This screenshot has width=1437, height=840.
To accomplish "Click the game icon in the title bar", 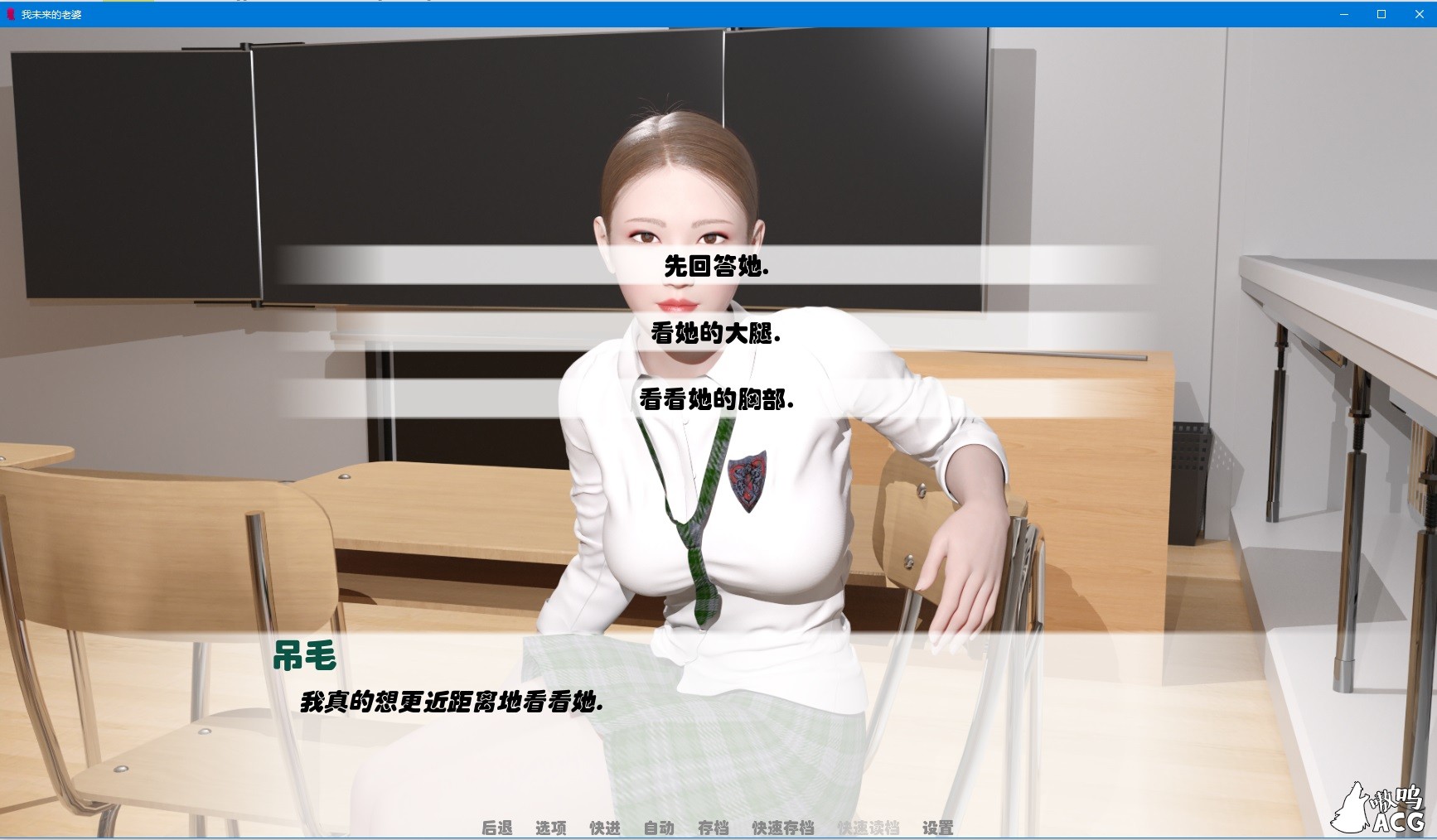I will pos(11,14).
